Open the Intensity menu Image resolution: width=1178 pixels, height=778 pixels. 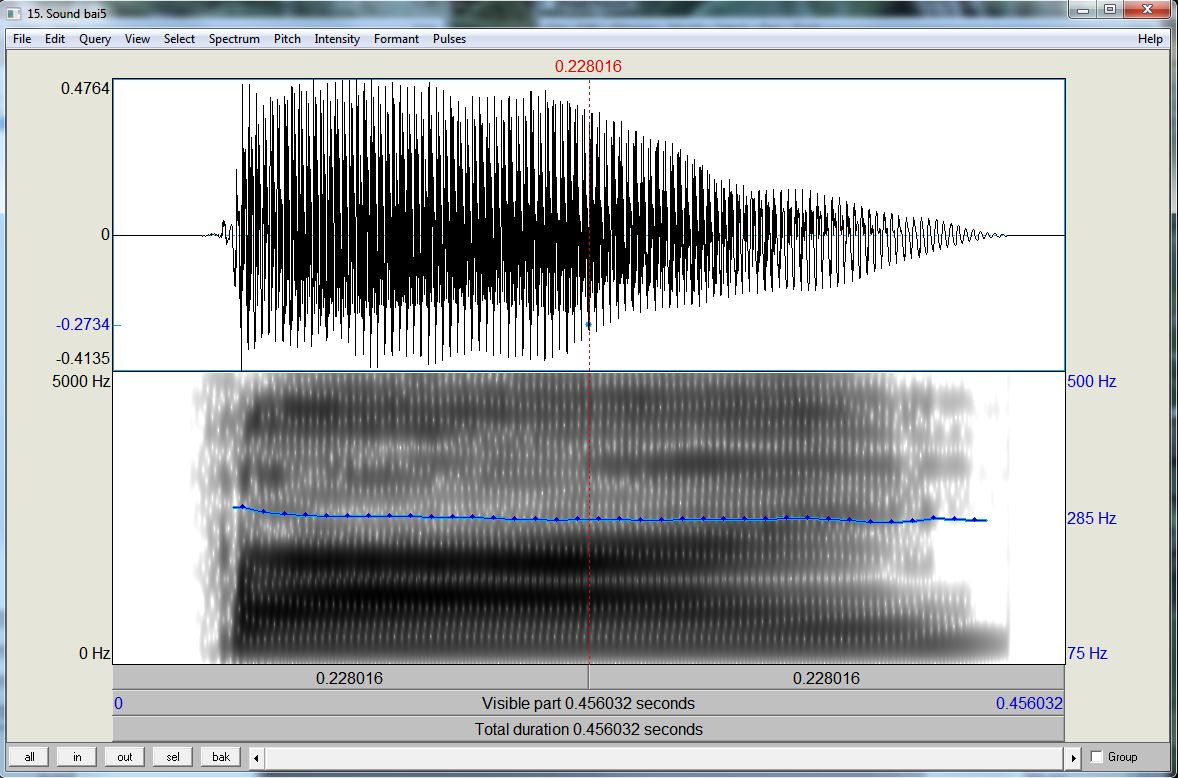click(337, 39)
